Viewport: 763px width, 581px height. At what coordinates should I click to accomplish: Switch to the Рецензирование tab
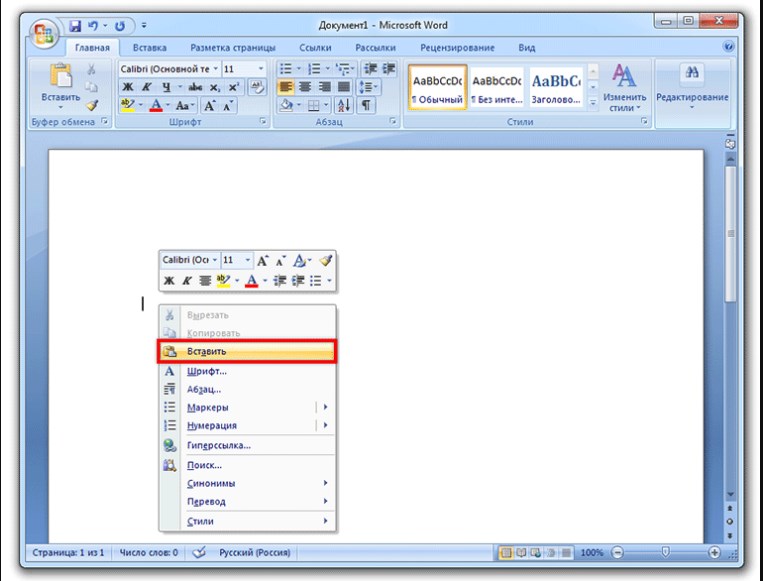(457, 48)
